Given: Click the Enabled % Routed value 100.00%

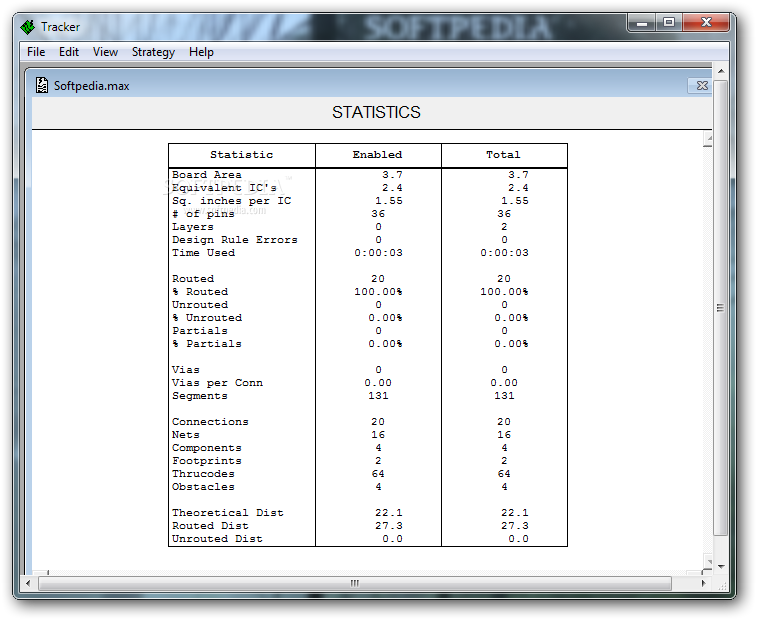Looking at the screenshot, I should (x=378, y=292).
